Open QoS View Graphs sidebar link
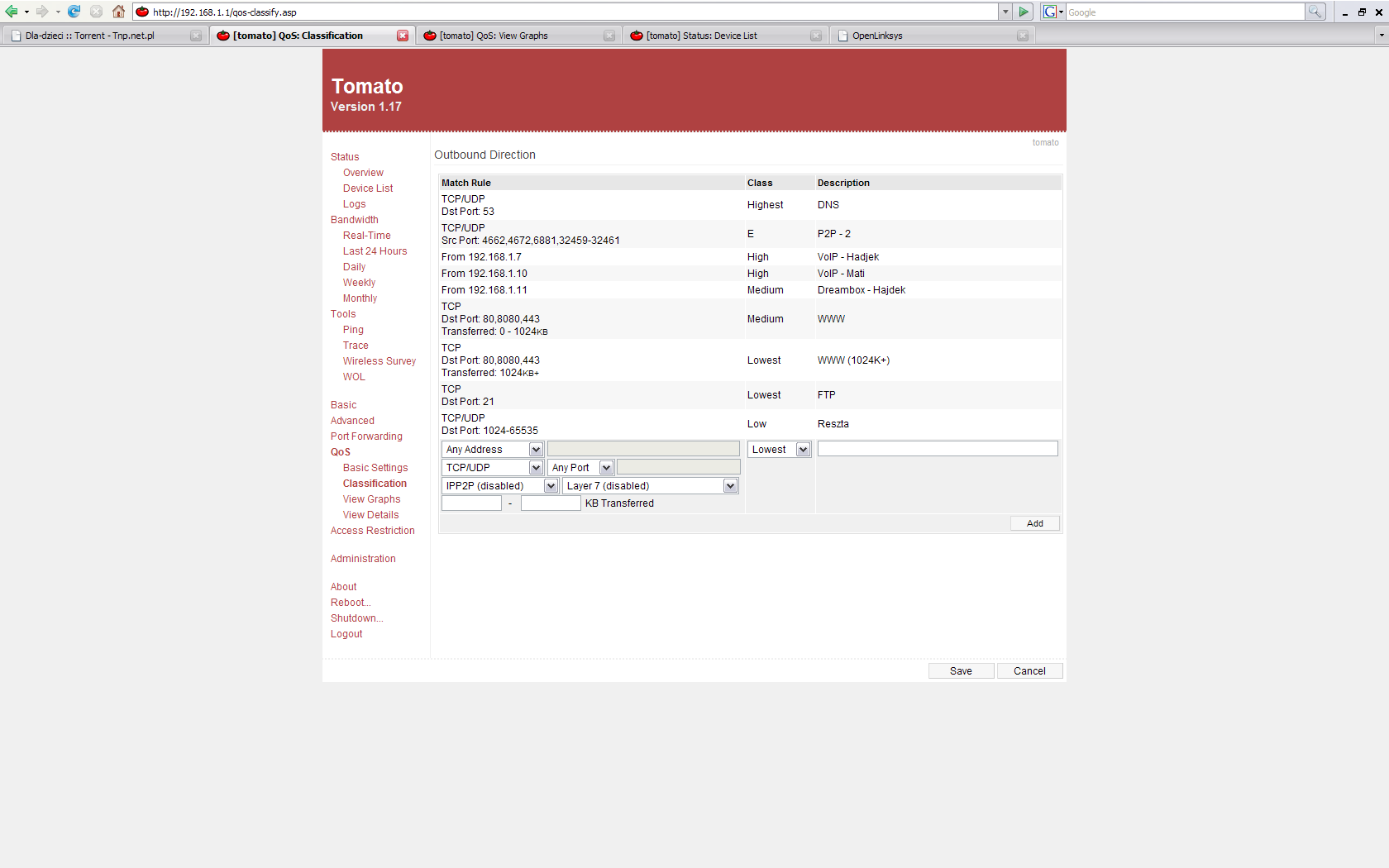This screenshot has height=868, width=1389. [x=371, y=499]
